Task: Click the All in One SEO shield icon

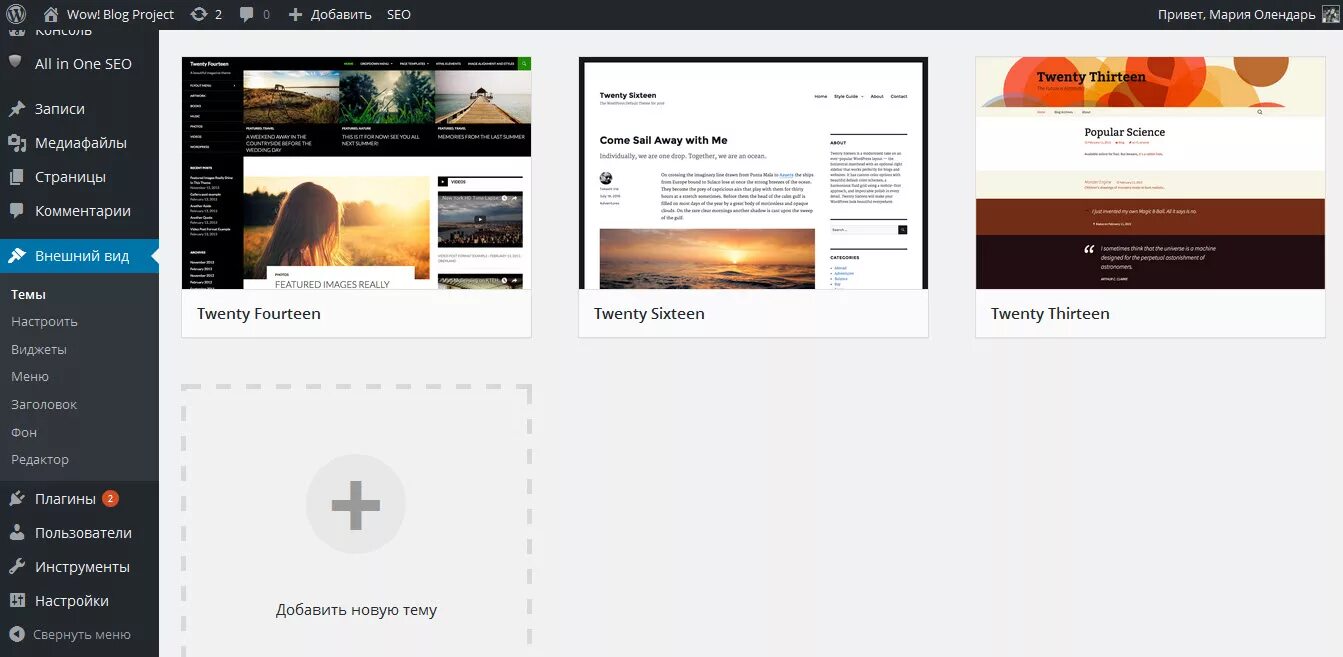Action: 16,62
